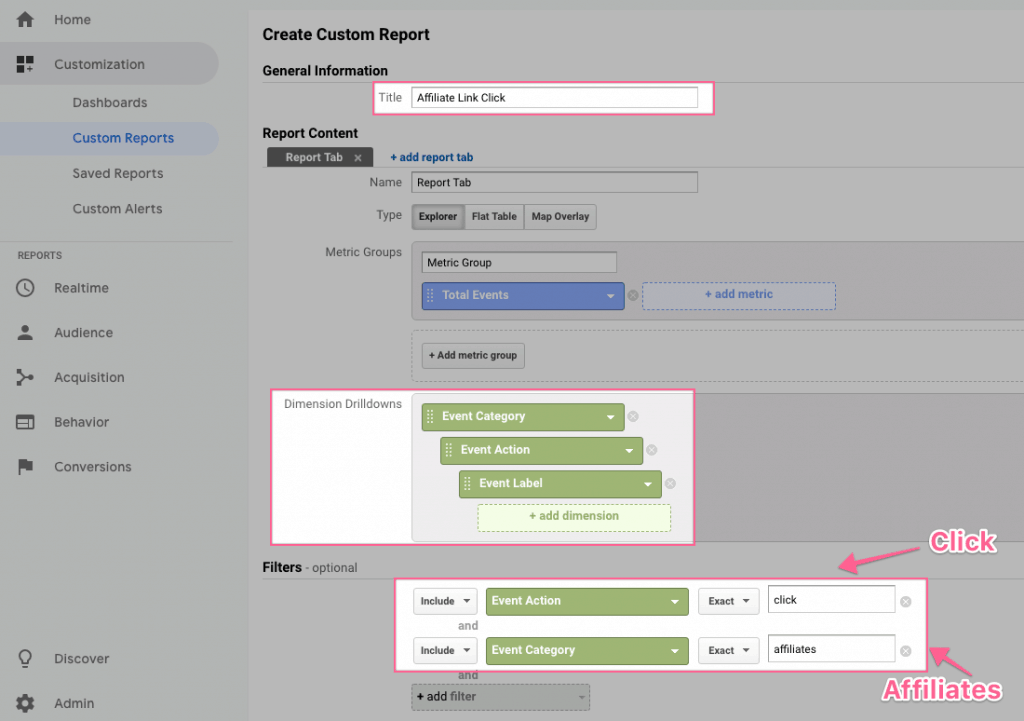Select the Acquisition icon in the sidebar
Viewport: 1024px width, 721px height.
28,377
